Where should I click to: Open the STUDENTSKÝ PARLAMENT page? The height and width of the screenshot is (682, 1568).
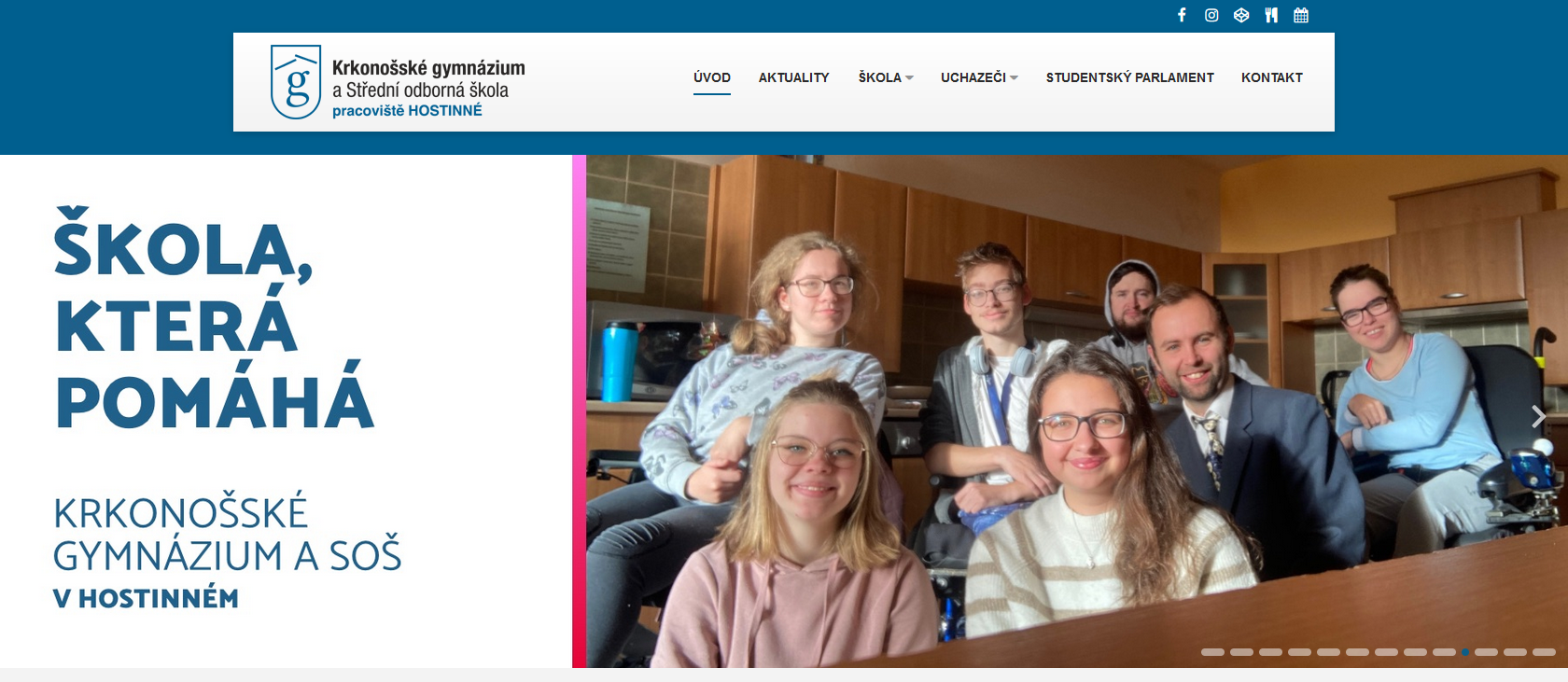point(1129,77)
